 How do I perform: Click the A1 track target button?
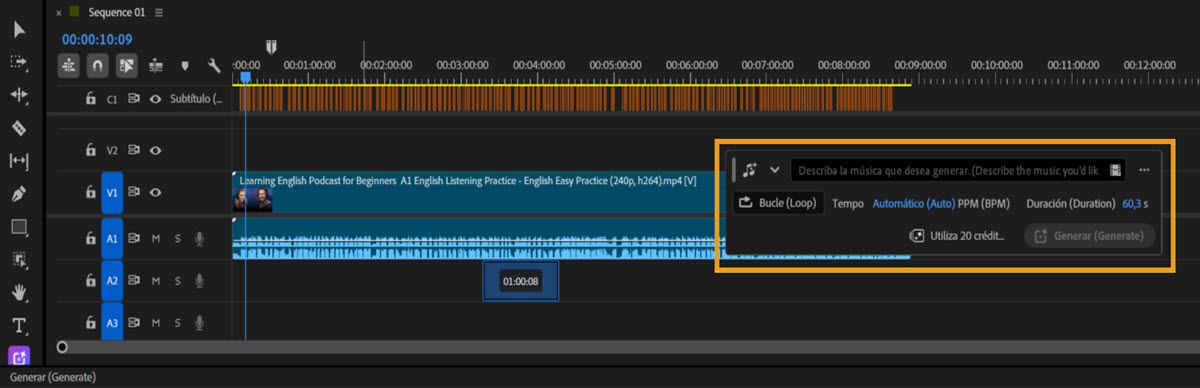[x=112, y=239]
